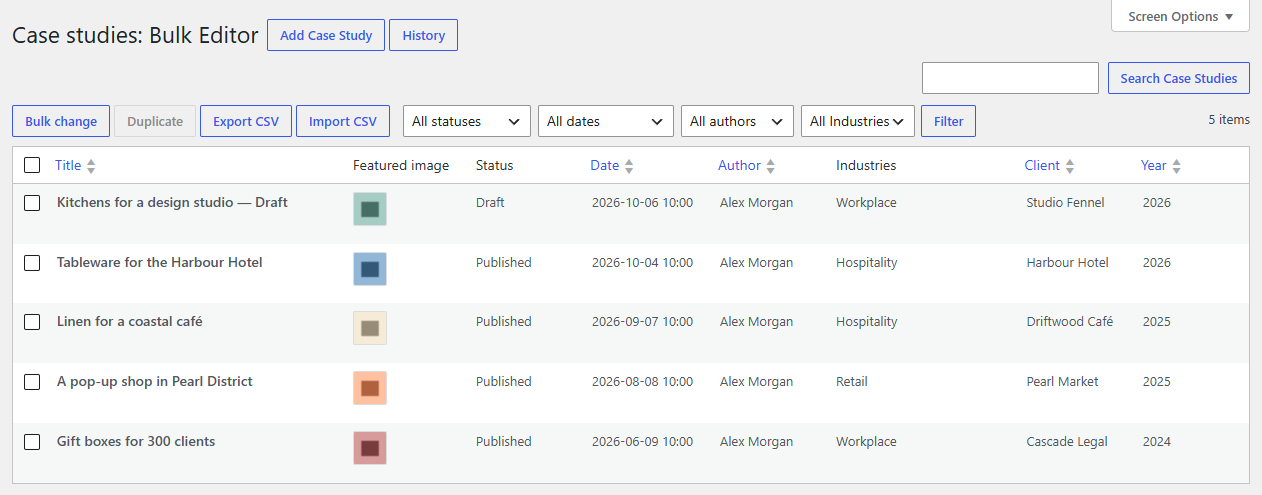Click the Add Case Study button

tap(326, 35)
